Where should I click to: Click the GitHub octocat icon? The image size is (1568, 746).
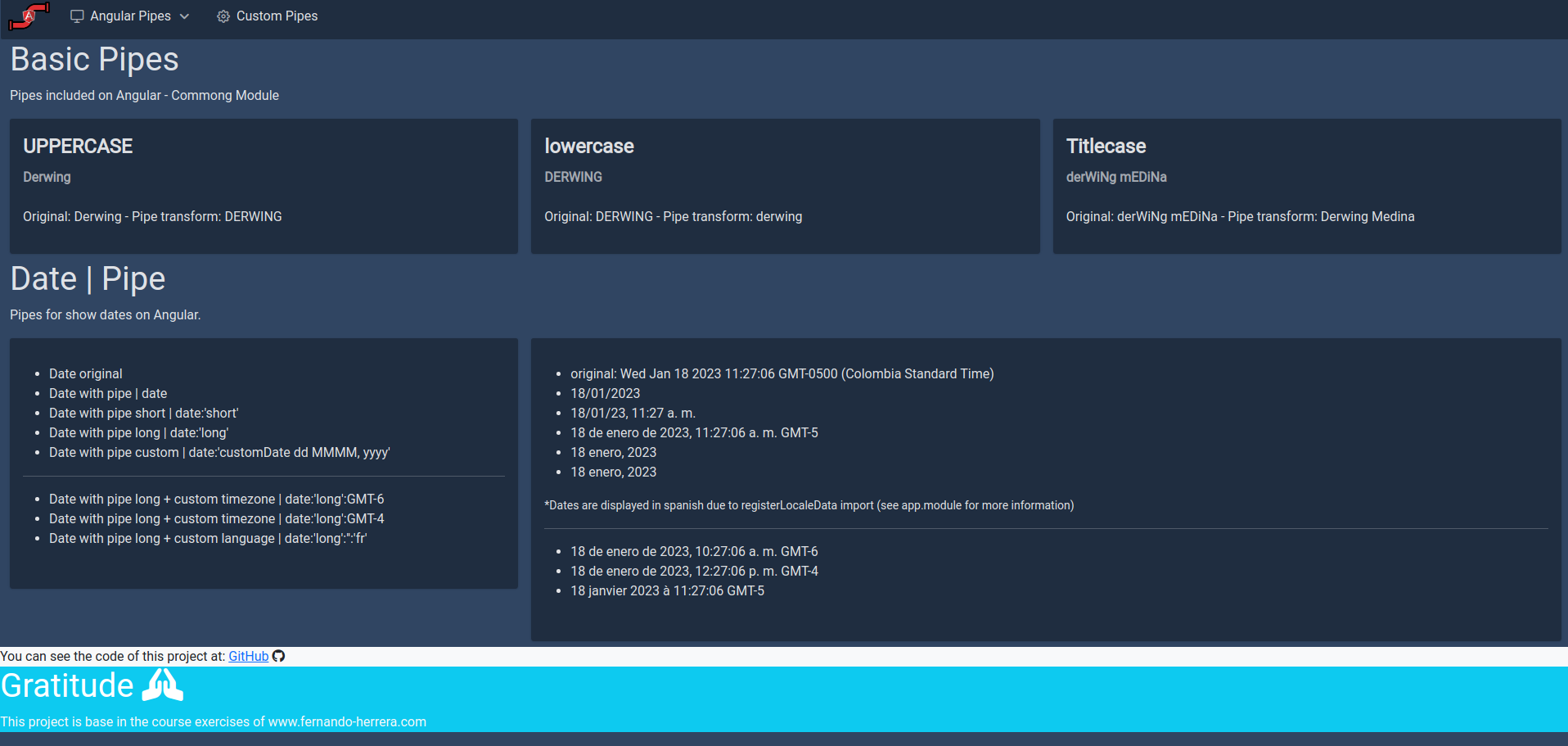[278, 656]
